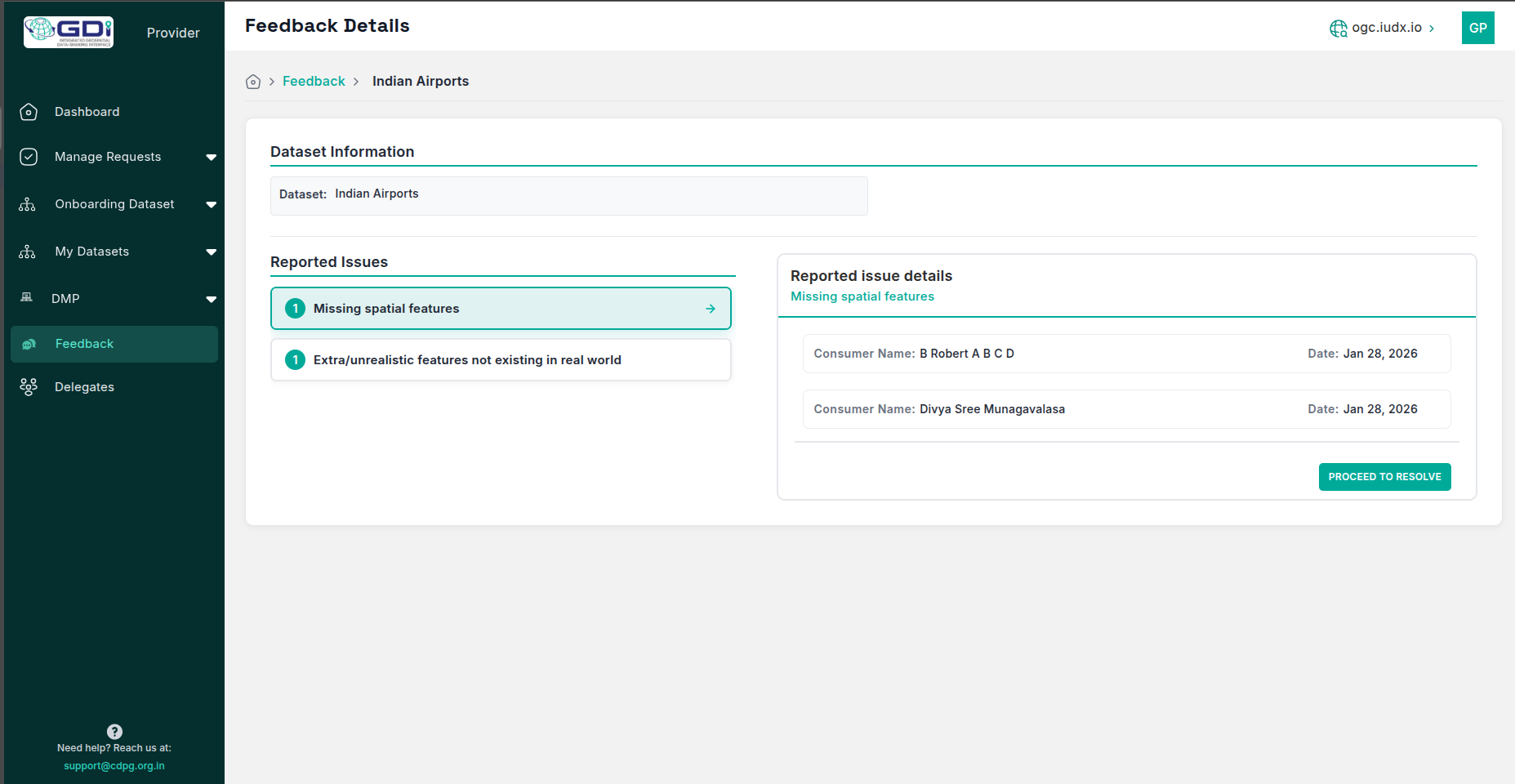Click the Delegates sidebar icon
The image size is (1515, 784).
pos(29,387)
